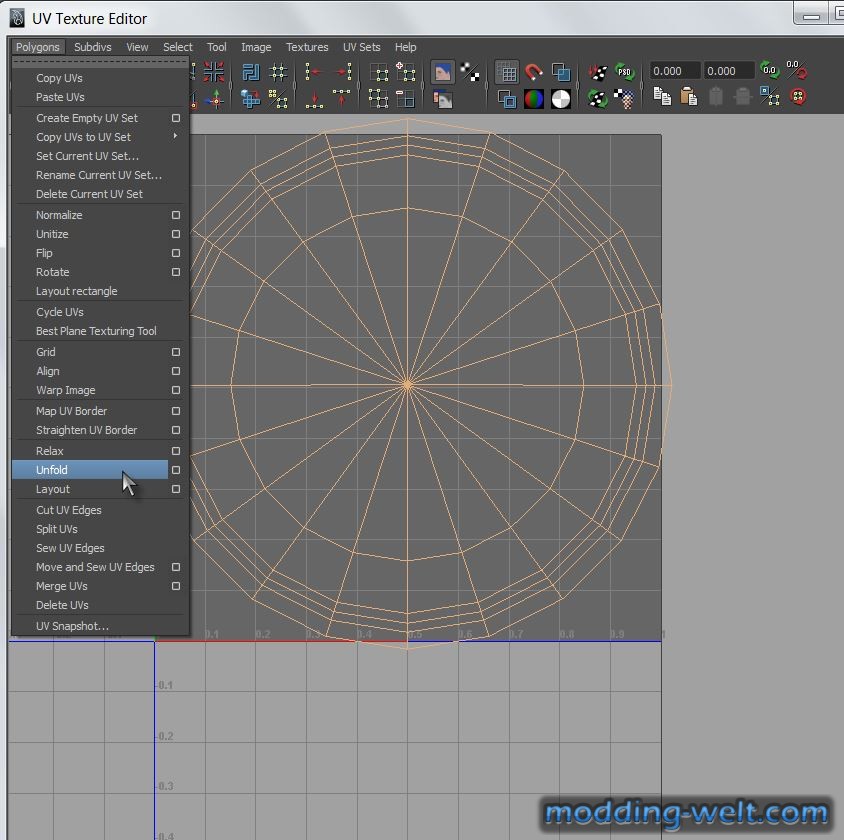844x840 pixels.
Task: Click the cube-to-cross Unfold toolbar icon
Action: pos(251,99)
